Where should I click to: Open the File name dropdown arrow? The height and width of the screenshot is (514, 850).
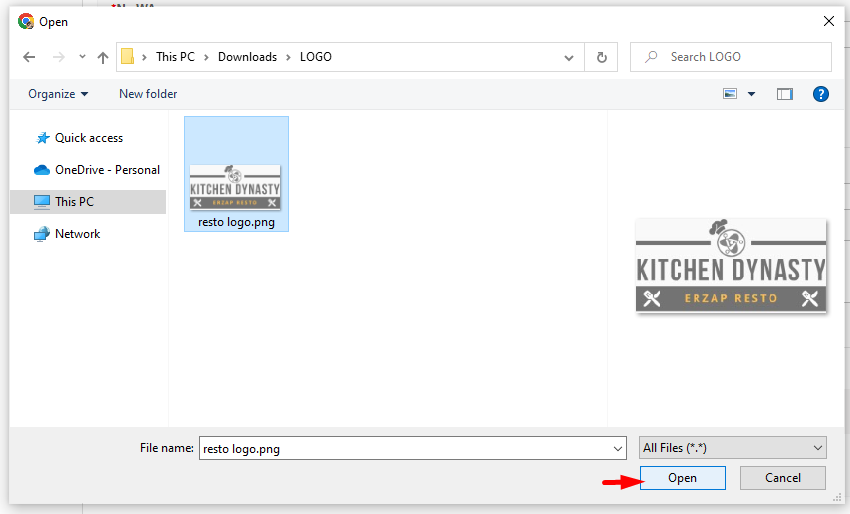pos(617,448)
